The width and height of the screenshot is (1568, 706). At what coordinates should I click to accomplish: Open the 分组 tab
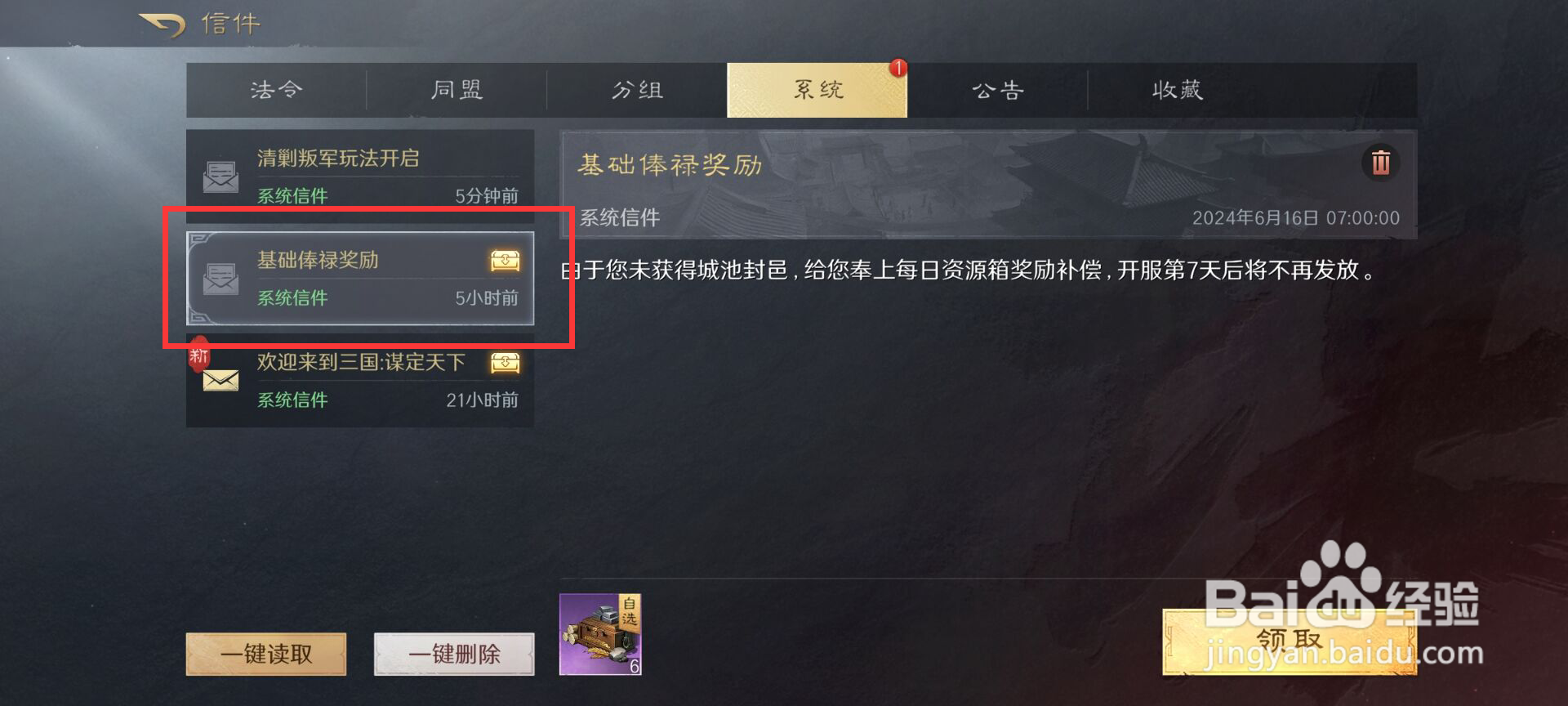point(637,90)
